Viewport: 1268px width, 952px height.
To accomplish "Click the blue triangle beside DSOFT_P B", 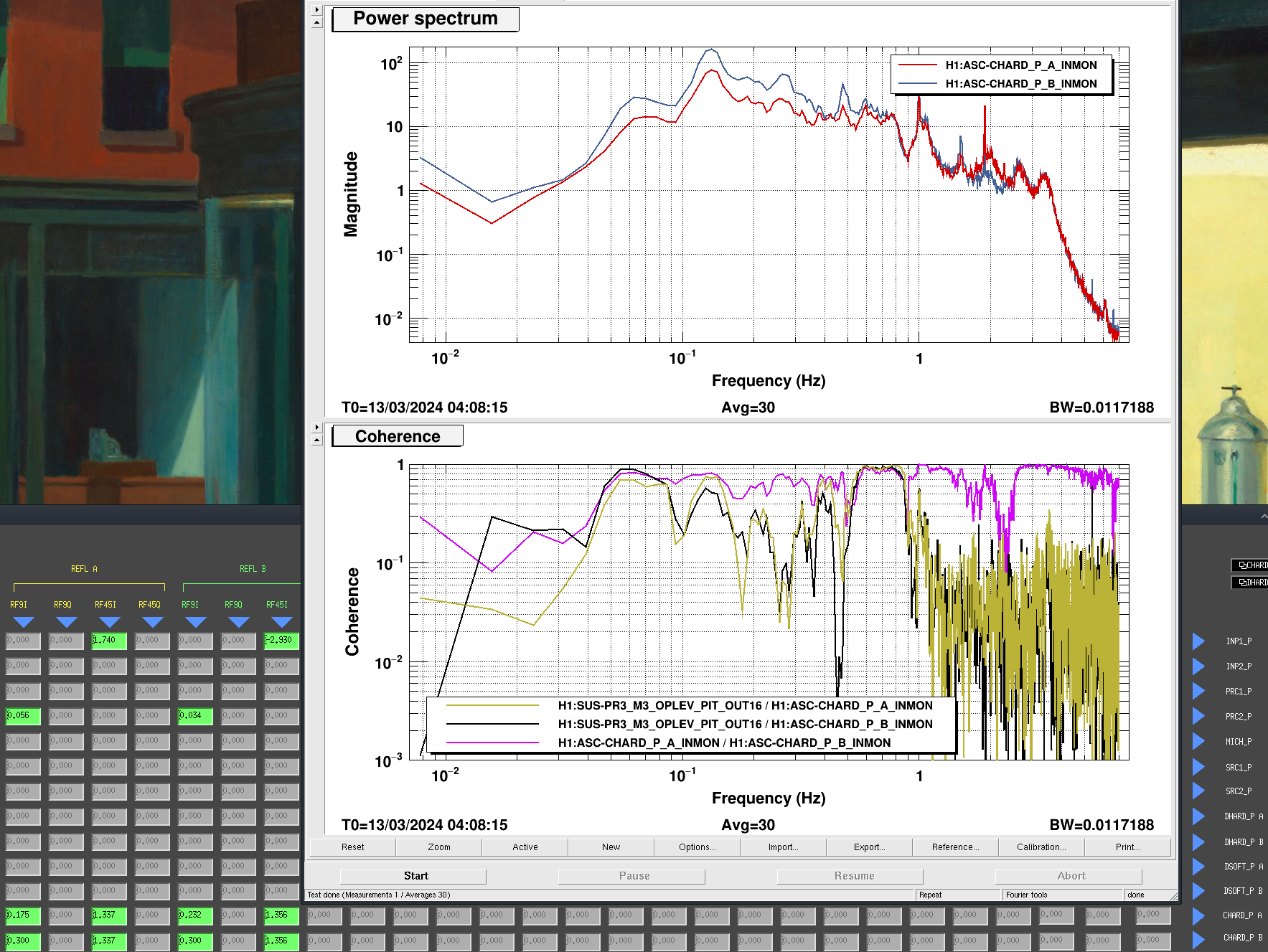I will pos(1198,891).
